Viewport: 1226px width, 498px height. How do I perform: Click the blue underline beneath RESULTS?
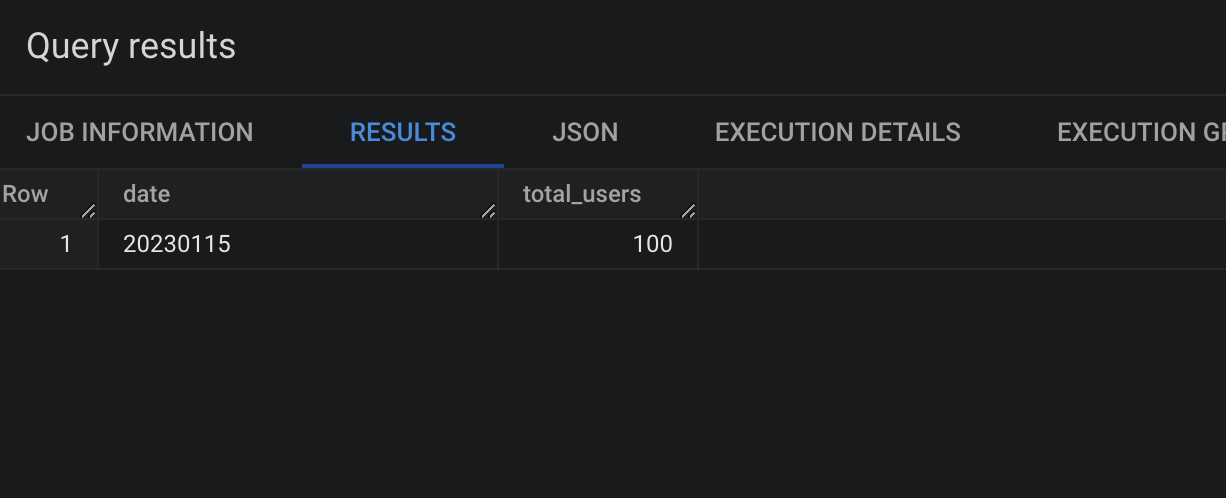click(x=403, y=165)
